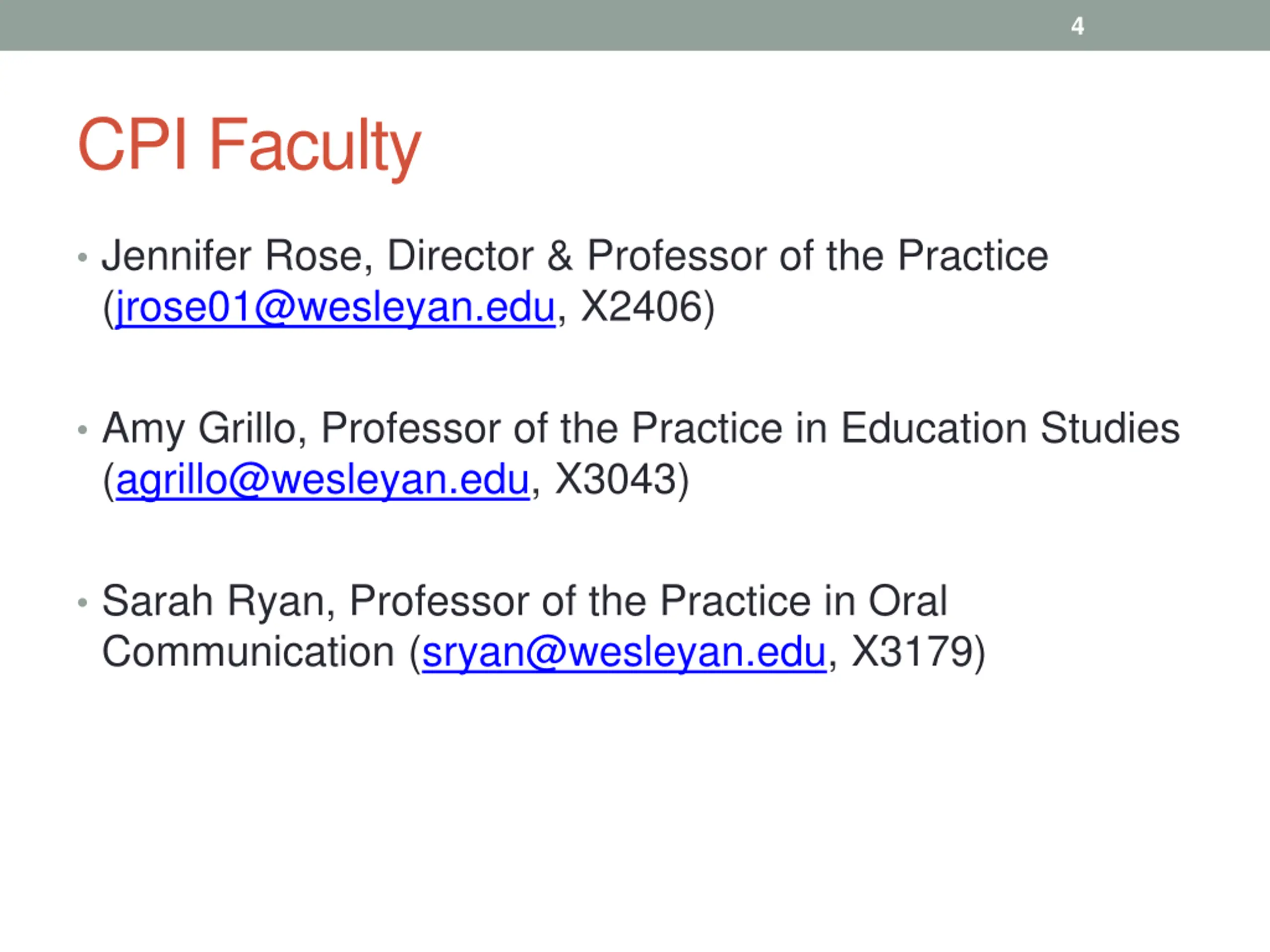
Task: Click the extension X2406
Action: pyautogui.click(x=641, y=307)
